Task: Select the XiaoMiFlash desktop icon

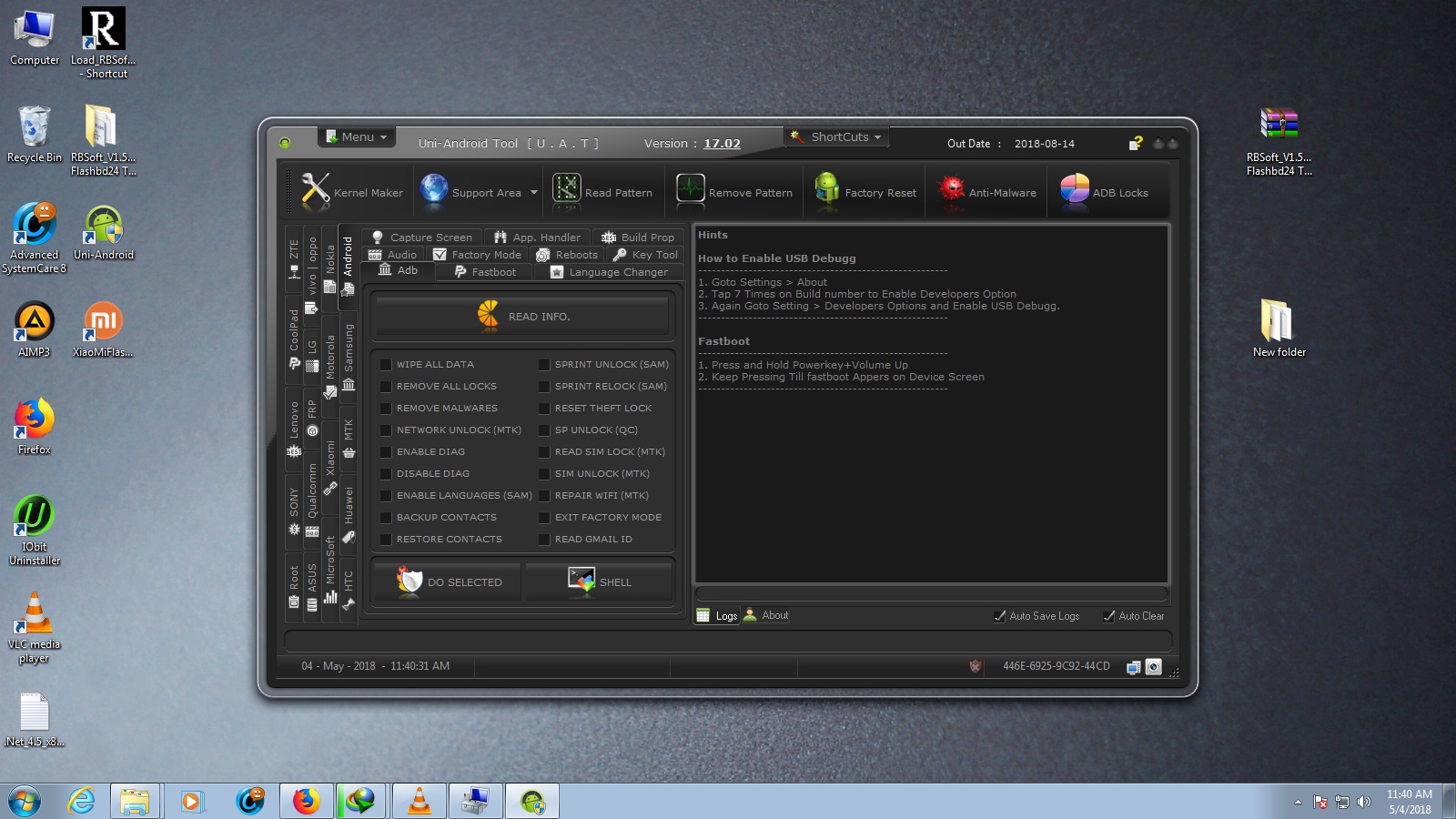Action: point(103,329)
